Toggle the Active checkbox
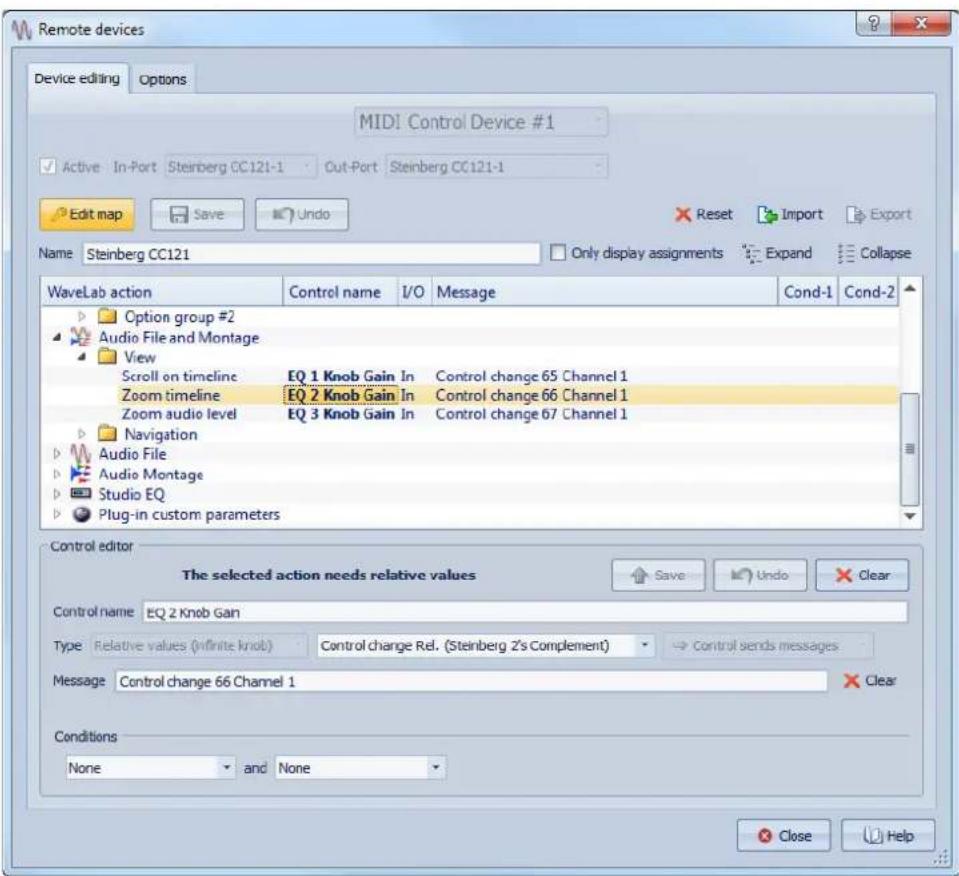 tap(48, 166)
